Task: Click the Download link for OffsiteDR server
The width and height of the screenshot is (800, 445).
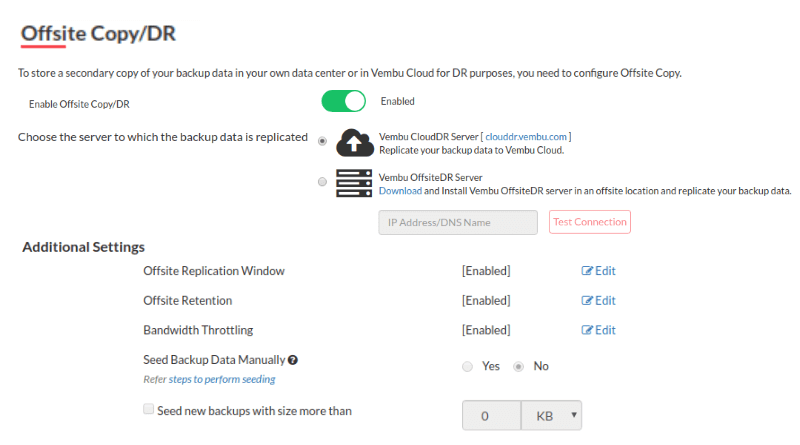Action: coord(400,191)
